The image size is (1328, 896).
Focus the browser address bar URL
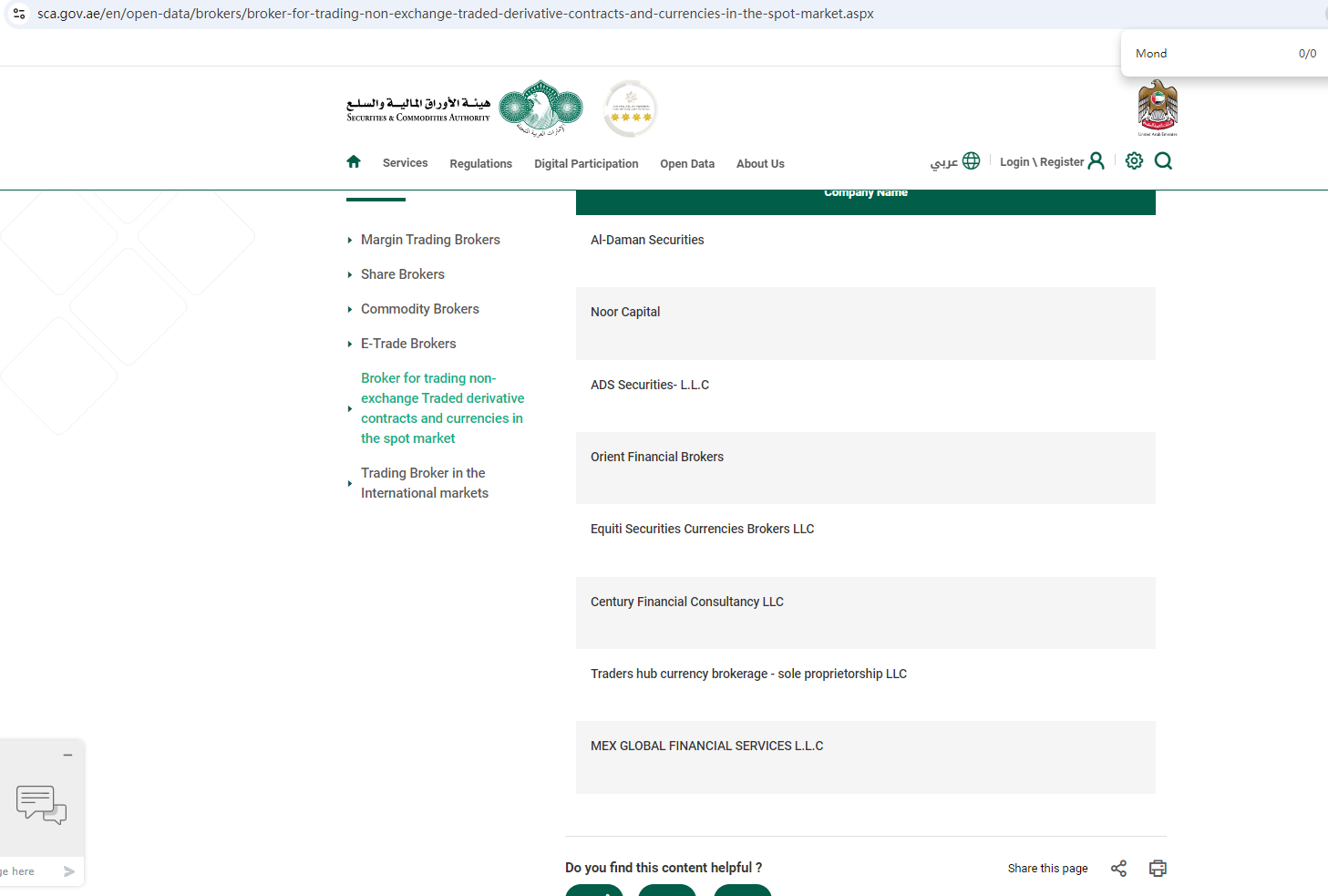[x=456, y=14]
